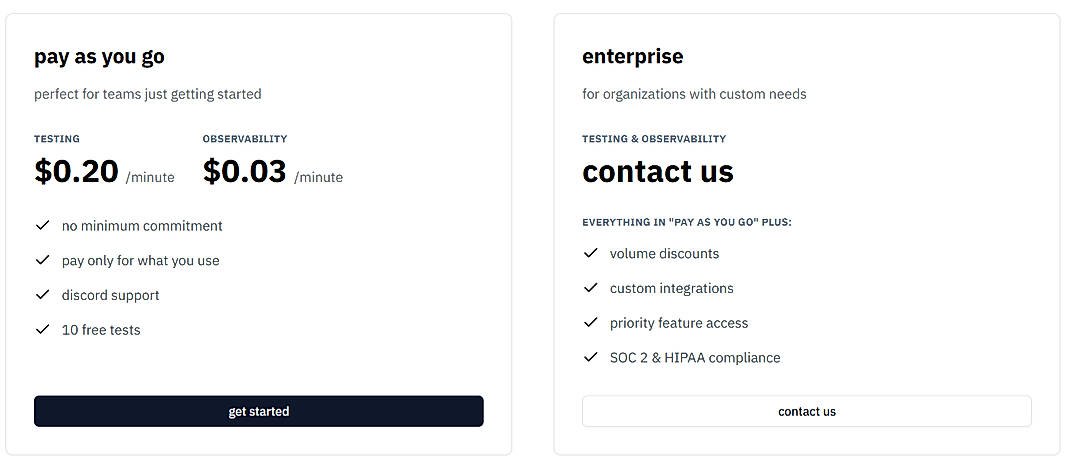Viewport: 1070px width, 468px height.
Task: Click checkmark beside volume discounts
Action: [x=590, y=253]
